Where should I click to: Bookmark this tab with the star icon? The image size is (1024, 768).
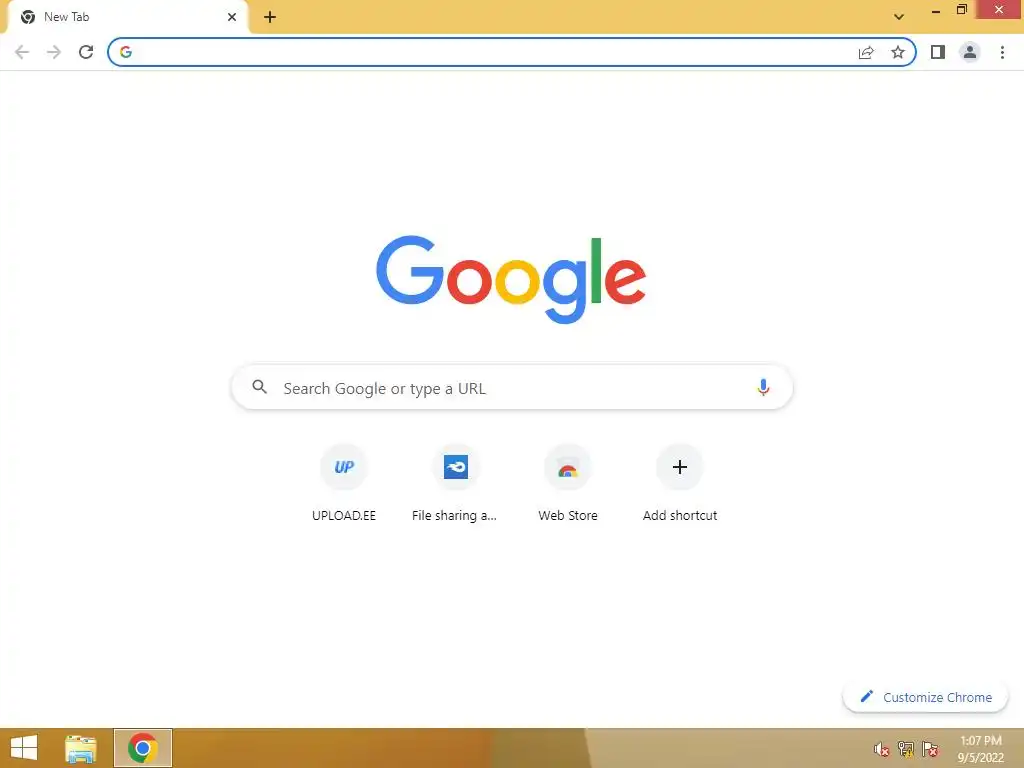point(898,52)
